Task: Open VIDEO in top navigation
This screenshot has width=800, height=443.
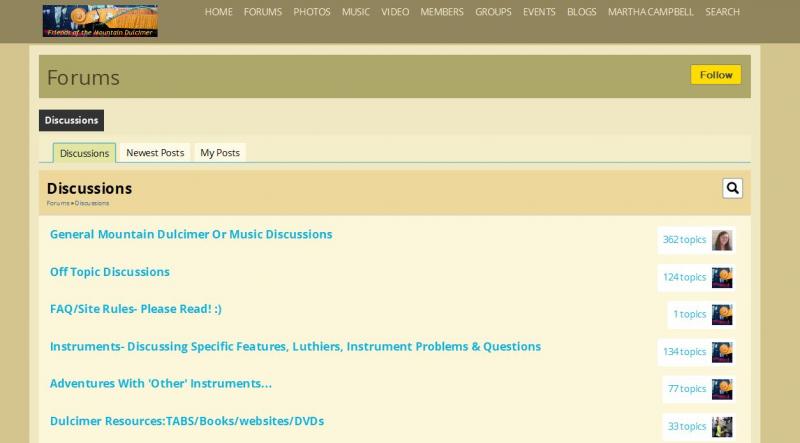Action: 395,12
